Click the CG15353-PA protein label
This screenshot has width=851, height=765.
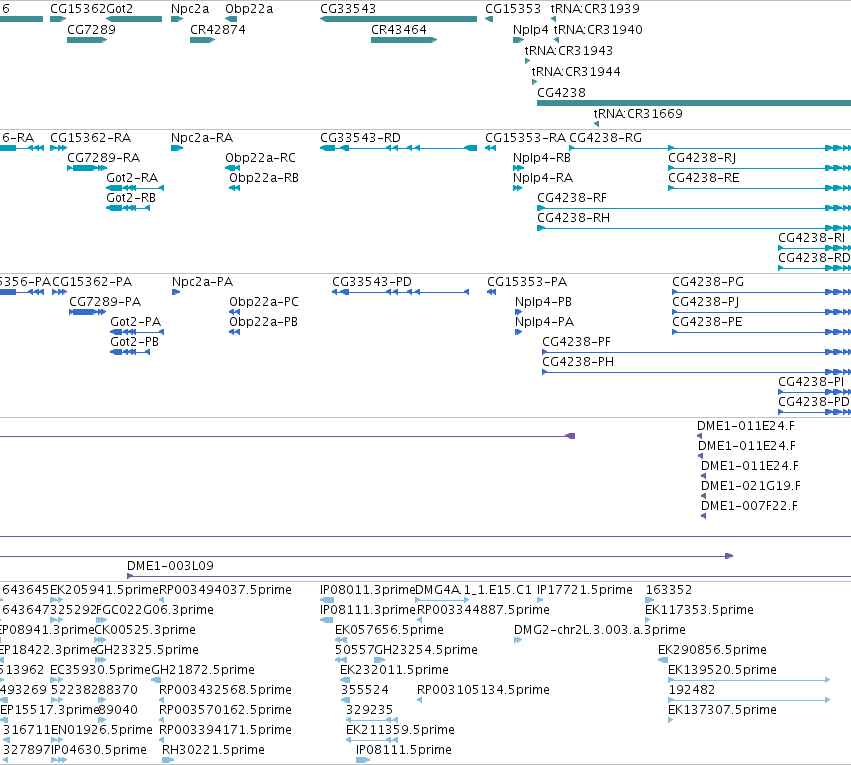click(527, 282)
